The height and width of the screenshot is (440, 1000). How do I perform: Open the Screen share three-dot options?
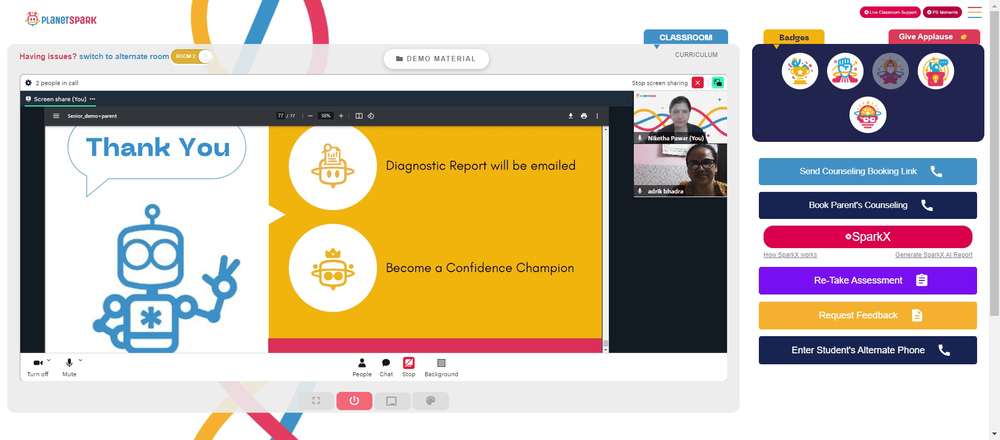92,99
